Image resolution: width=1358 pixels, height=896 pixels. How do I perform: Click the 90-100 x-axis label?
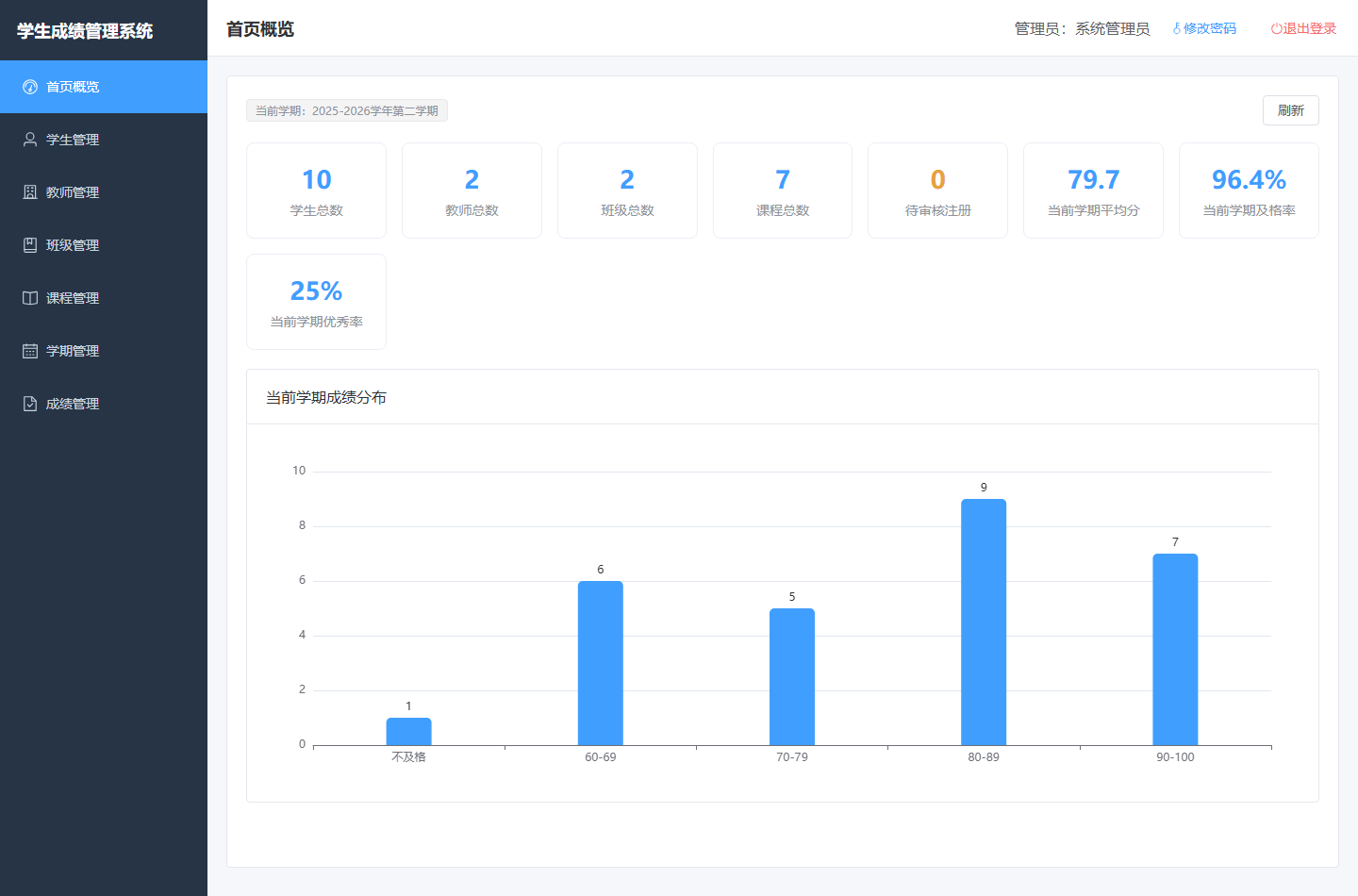(1175, 757)
